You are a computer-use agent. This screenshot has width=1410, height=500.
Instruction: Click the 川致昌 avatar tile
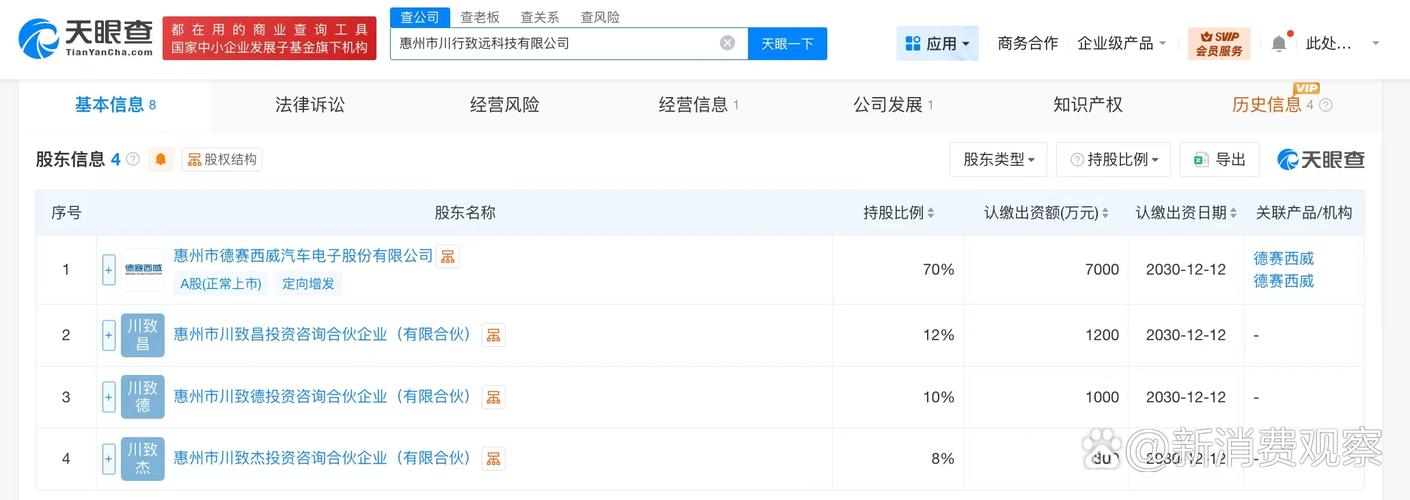tap(143, 335)
